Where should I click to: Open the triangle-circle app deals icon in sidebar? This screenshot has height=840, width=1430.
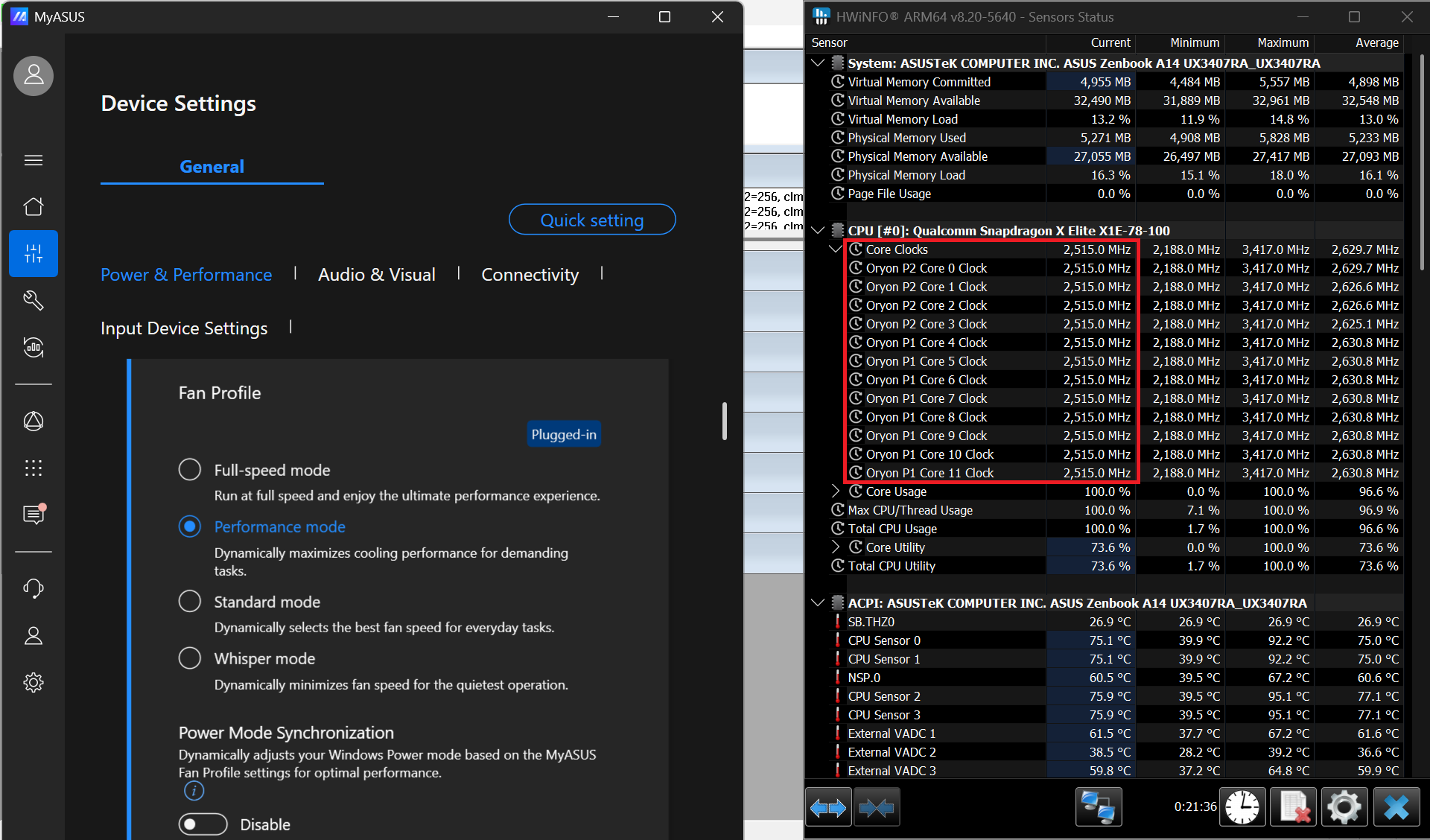point(34,421)
